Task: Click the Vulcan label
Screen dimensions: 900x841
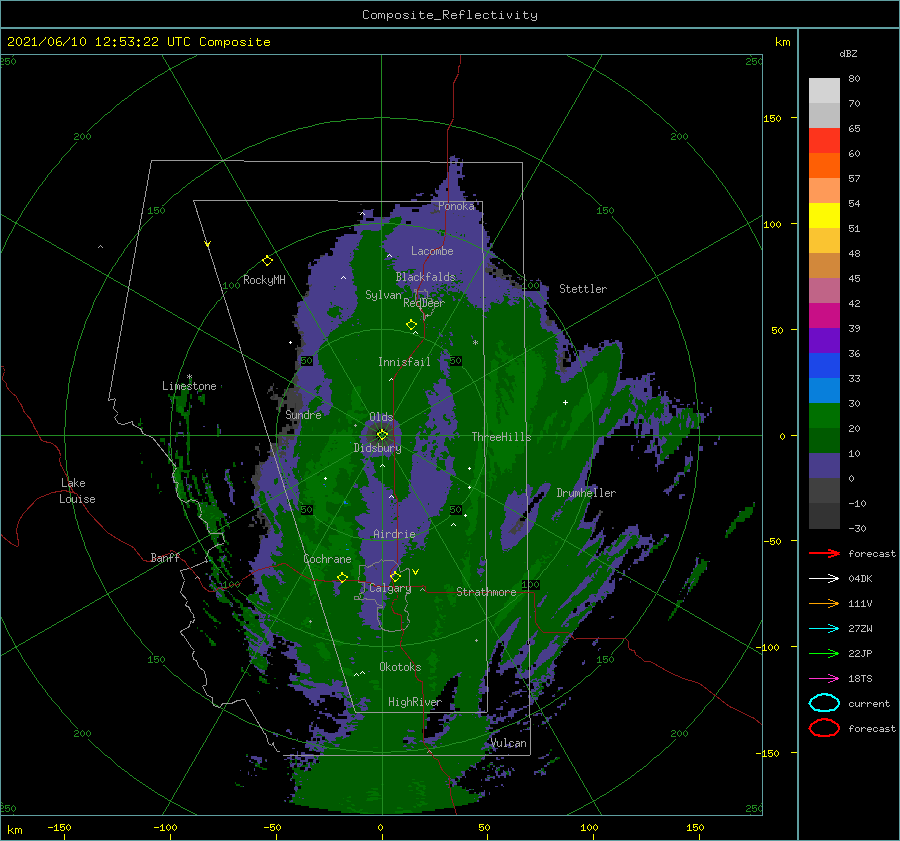Action: pyautogui.click(x=509, y=743)
